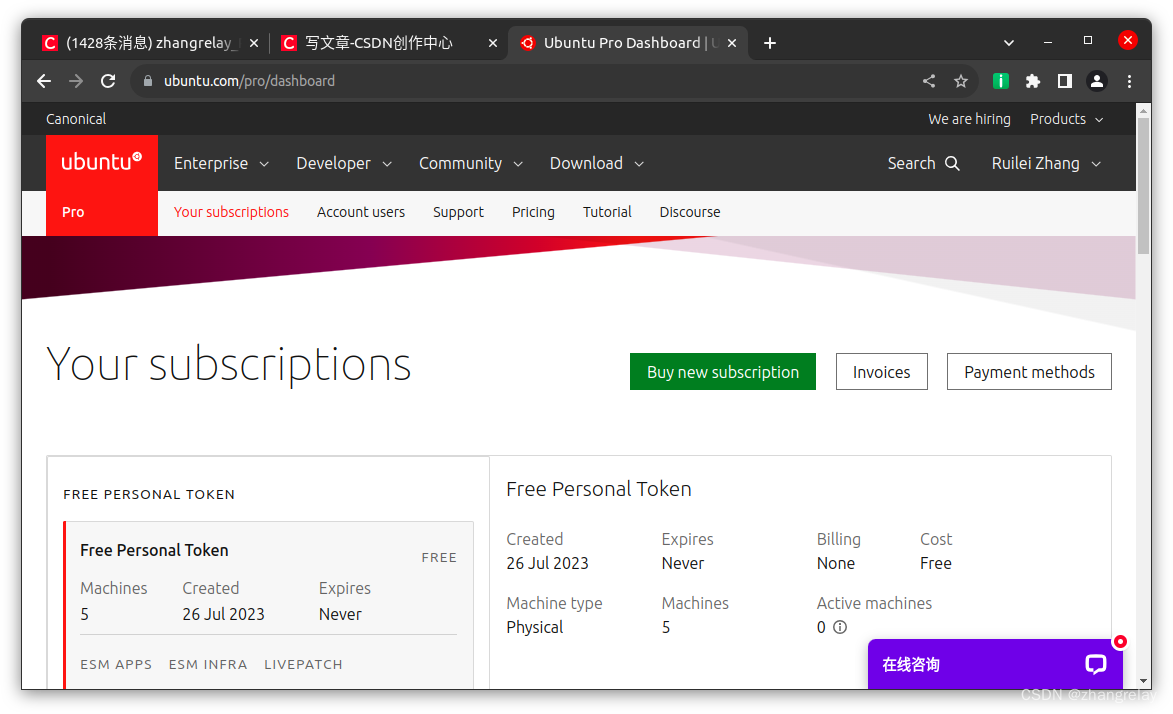
Task: Reload the Ubuntu Pro dashboard page
Action: (108, 81)
